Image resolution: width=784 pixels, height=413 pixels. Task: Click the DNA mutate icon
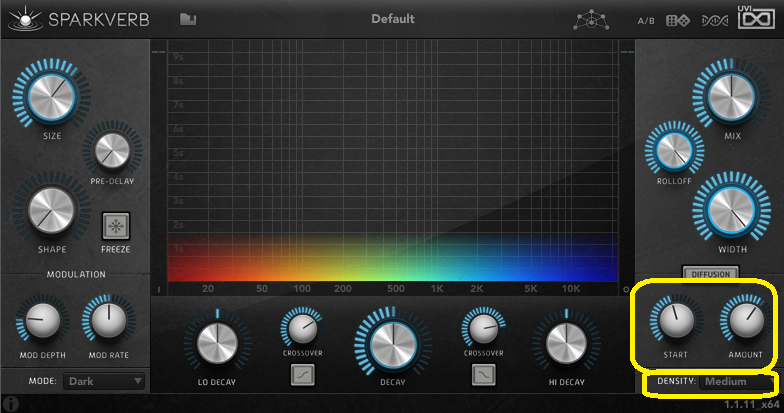pos(714,20)
